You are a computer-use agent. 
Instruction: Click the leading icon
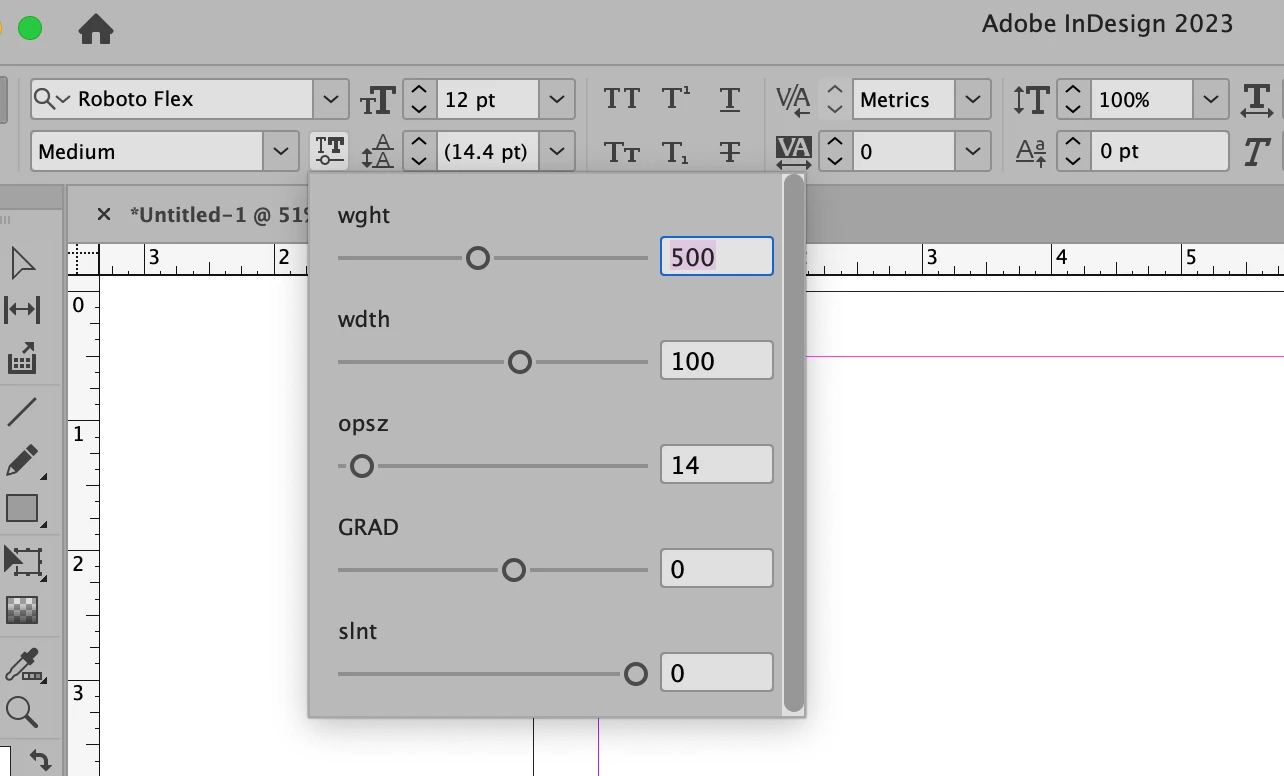point(377,151)
